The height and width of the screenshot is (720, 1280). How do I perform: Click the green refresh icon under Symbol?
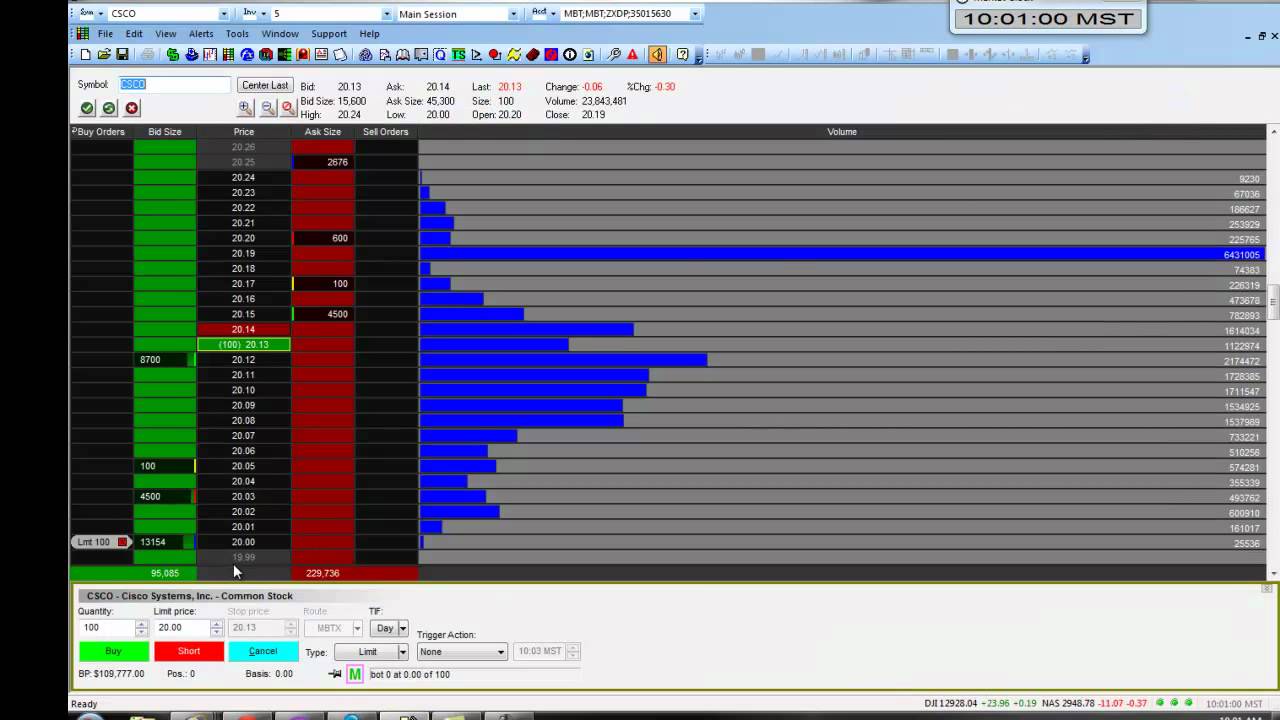pos(109,108)
